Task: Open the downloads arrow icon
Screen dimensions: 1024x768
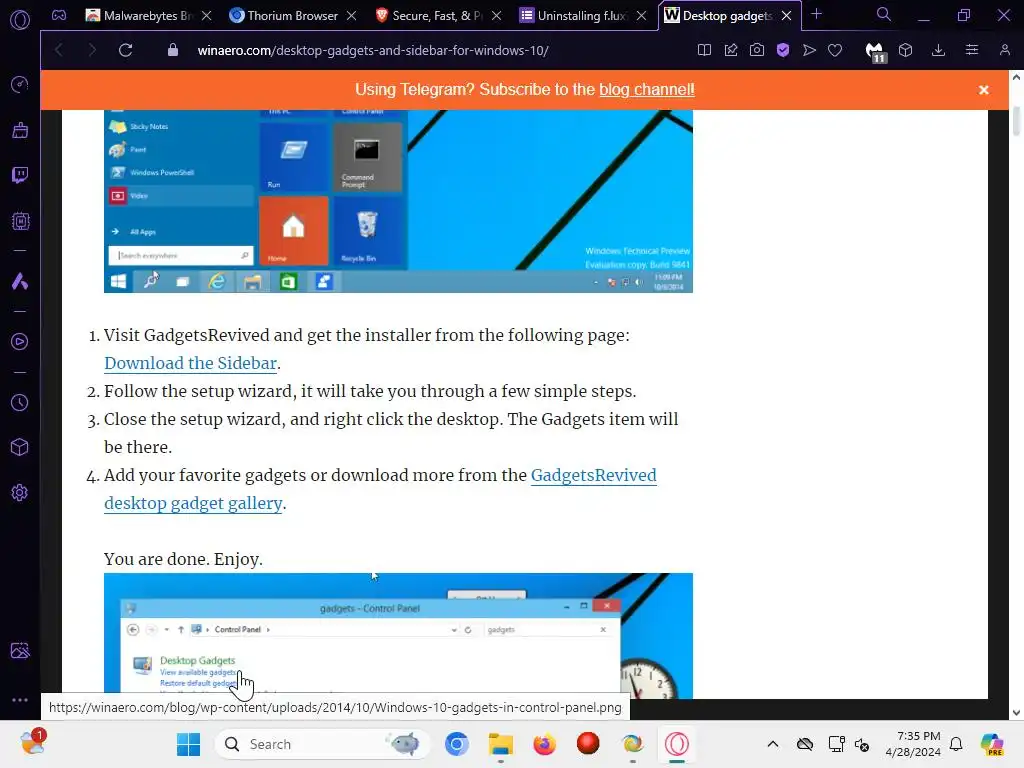Action: (x=938, y=50)
